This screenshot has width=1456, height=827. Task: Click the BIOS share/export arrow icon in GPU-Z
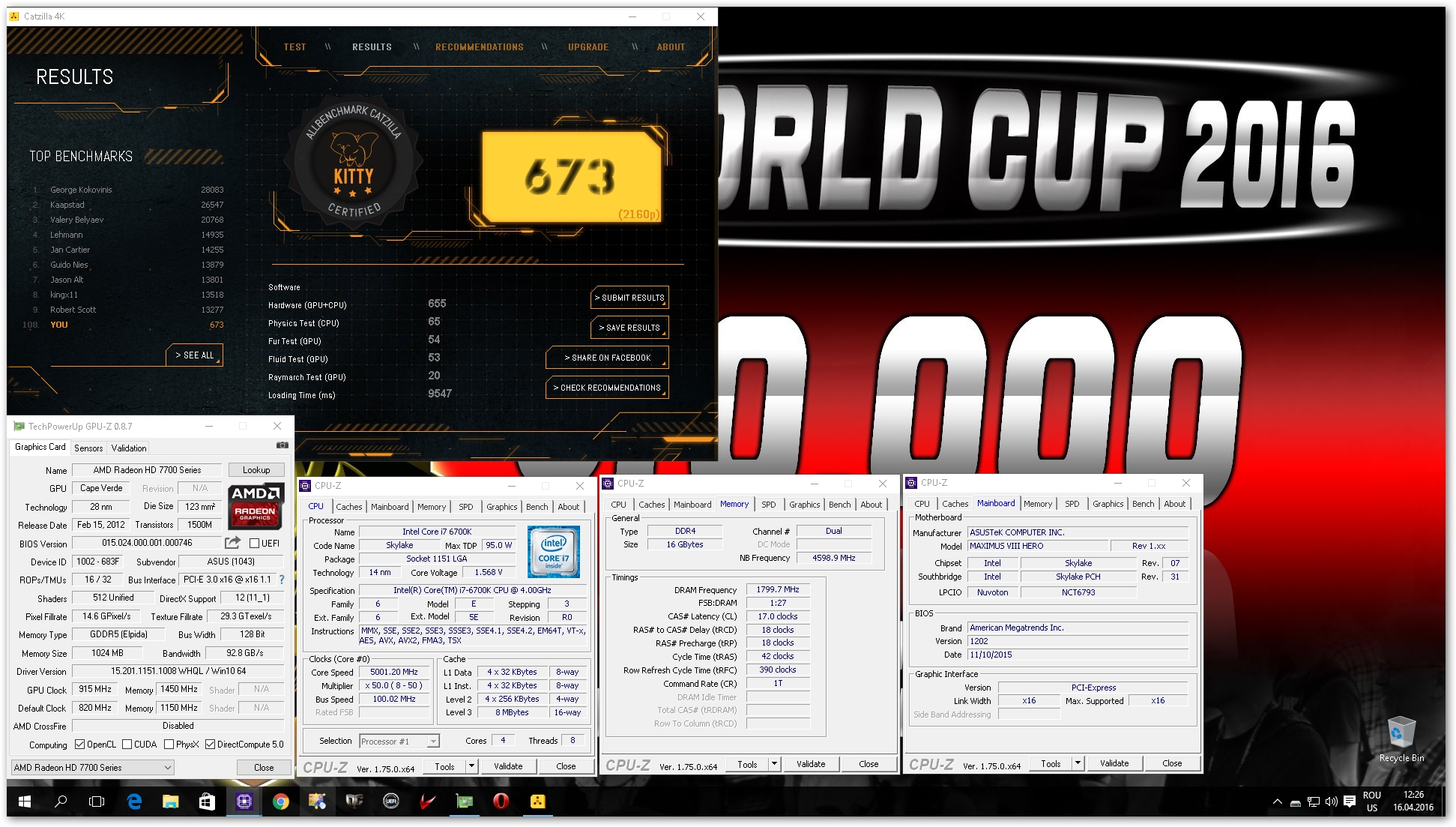pyautogui.click(x=233, y=542)
